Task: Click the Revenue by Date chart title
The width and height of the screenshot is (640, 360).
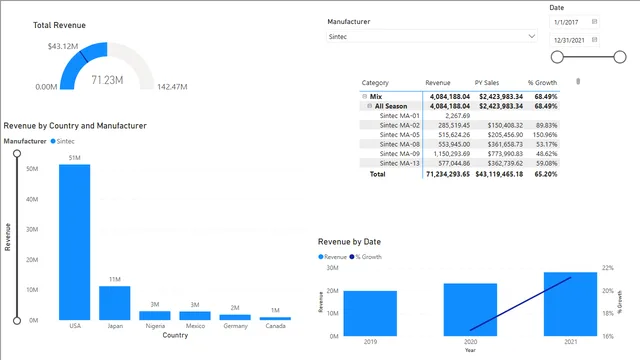Action: pos(349,242)
